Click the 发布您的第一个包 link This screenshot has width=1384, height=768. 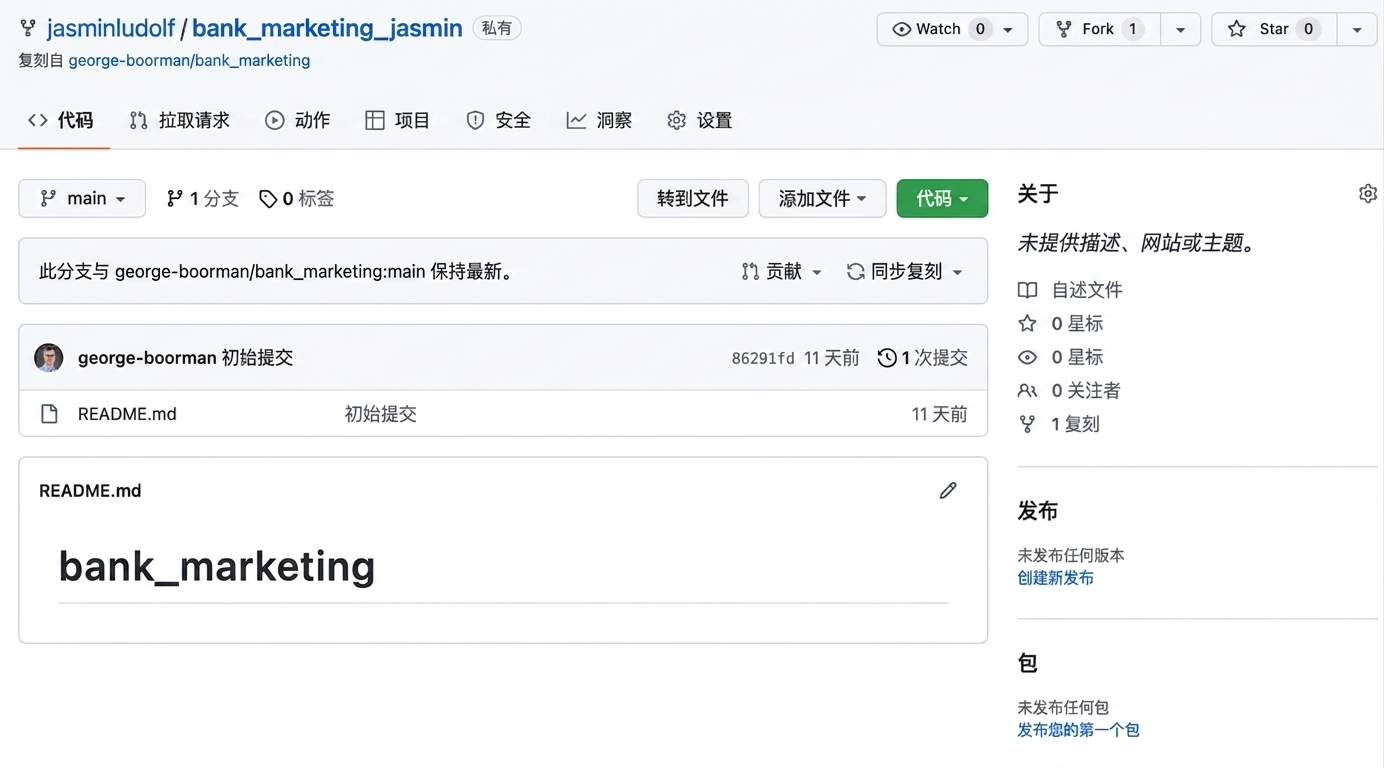pyautogui.click(x=1079, y=730)
